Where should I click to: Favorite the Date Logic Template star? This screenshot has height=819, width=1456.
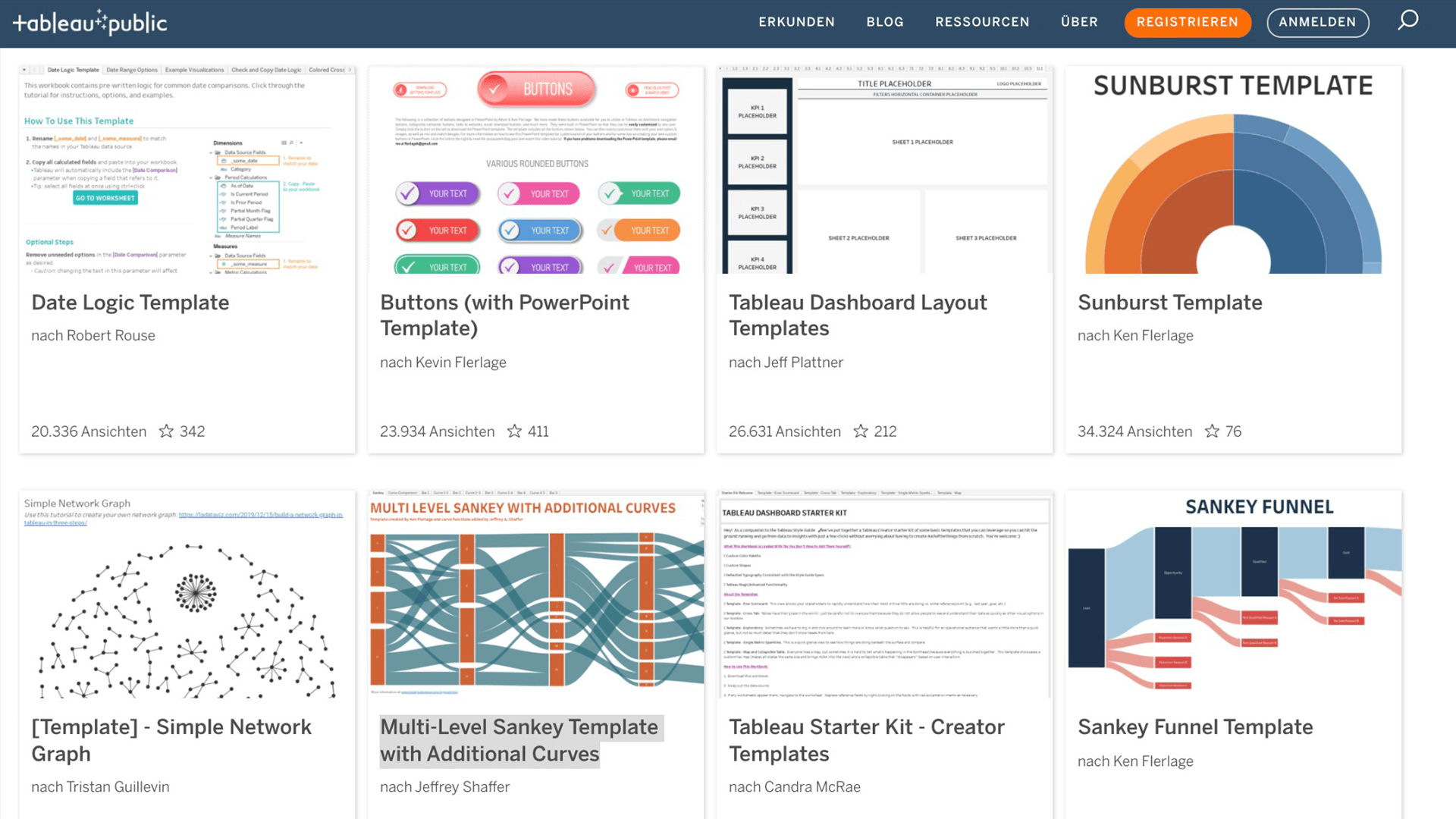[166, 431]
